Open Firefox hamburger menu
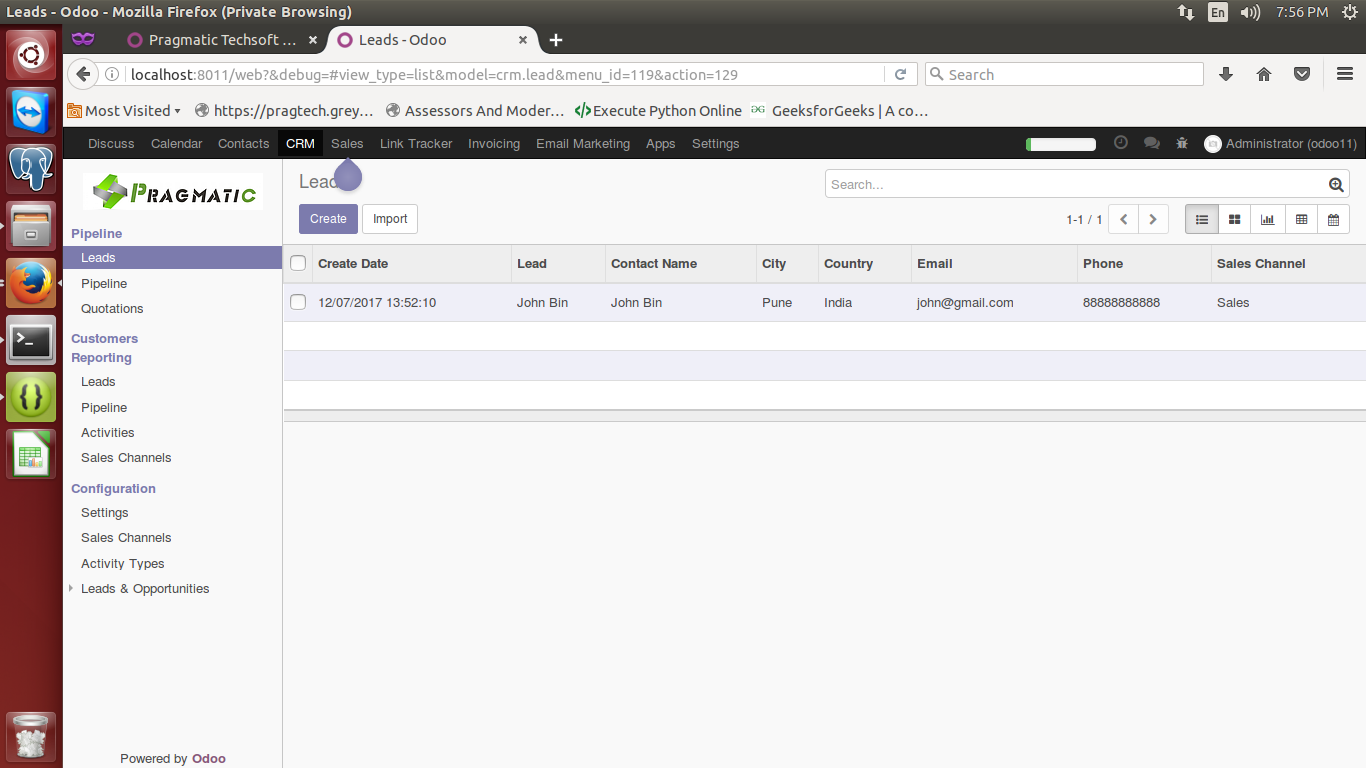 click(1345, 74)
